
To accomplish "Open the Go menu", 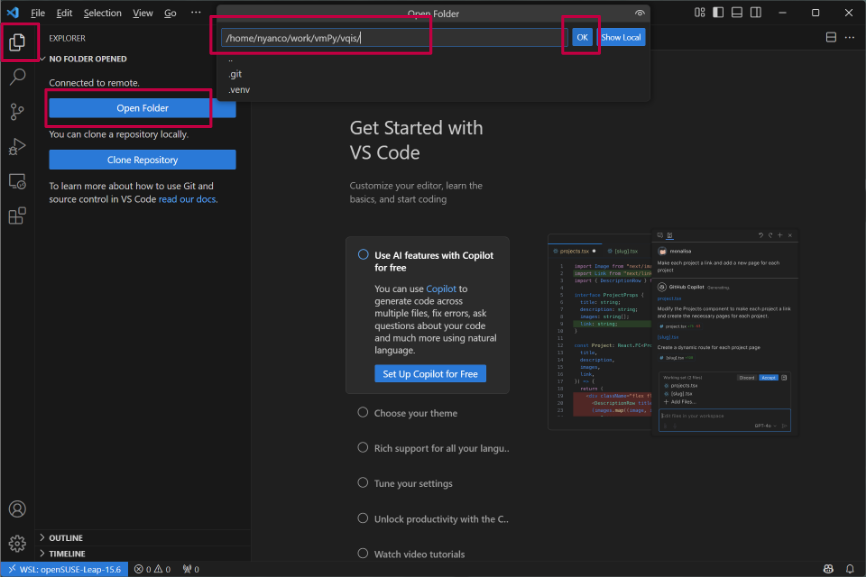I will (x=170, y=13).
